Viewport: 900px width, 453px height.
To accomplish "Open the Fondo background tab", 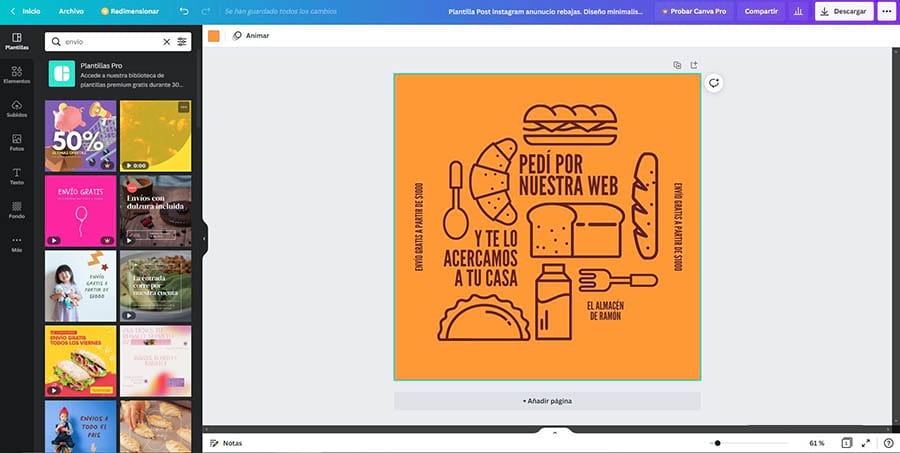I will [17, 210].
